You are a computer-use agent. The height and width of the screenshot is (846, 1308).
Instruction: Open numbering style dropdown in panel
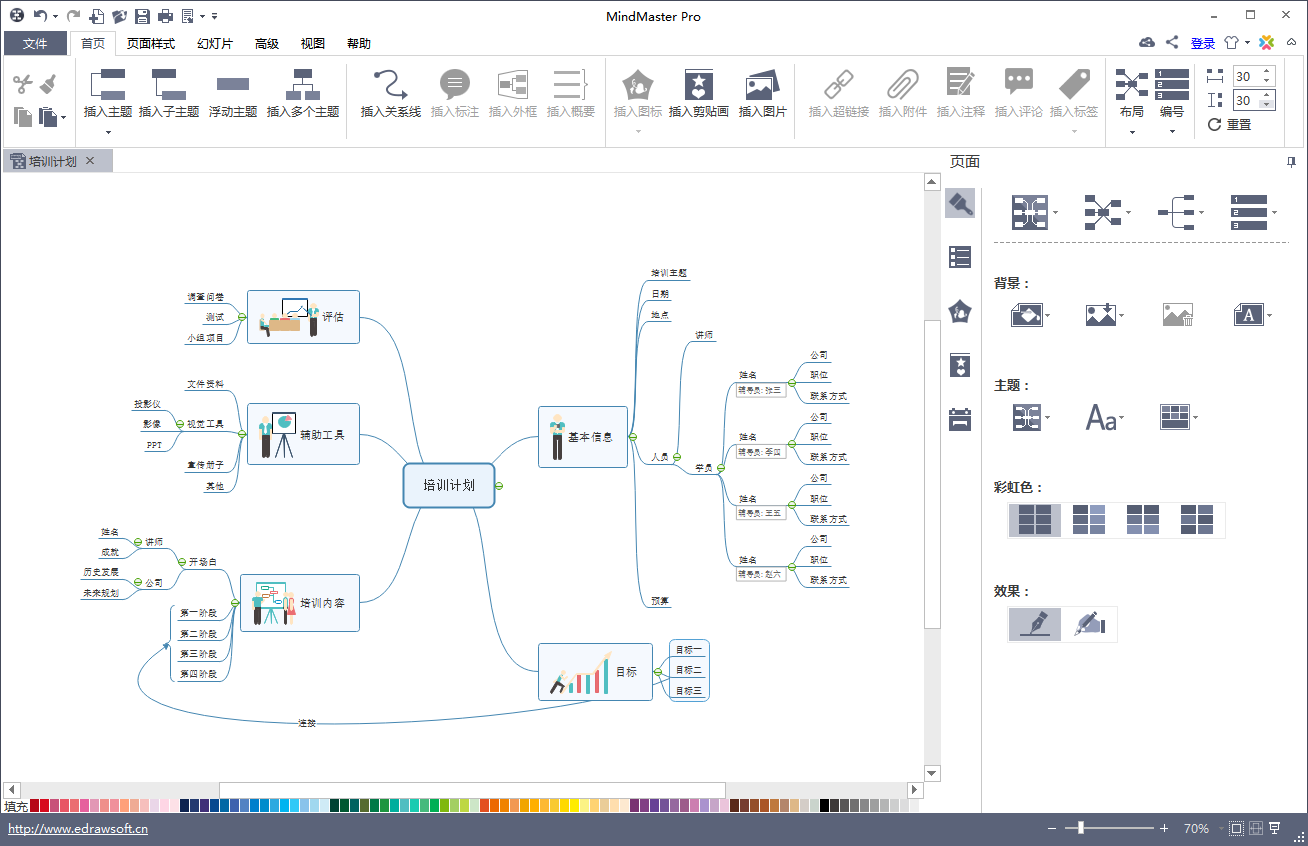1254,212
